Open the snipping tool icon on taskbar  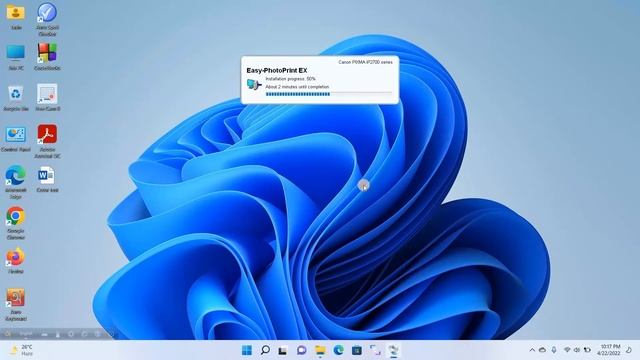pos(375,350)
